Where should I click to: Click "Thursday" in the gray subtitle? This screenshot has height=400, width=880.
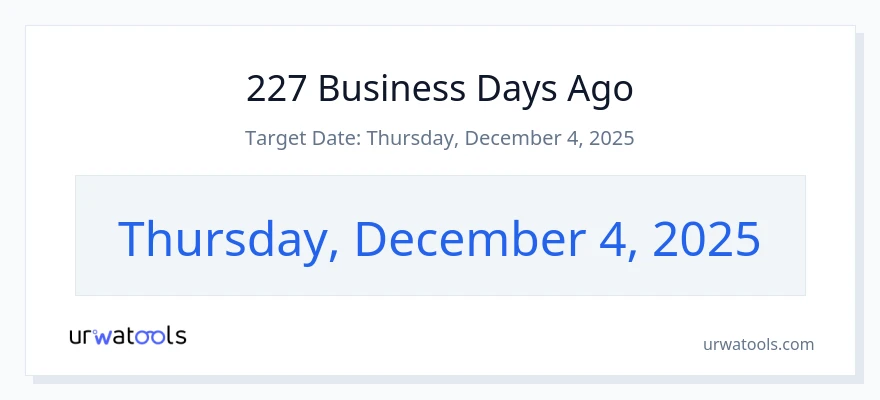tap(411, 138)
